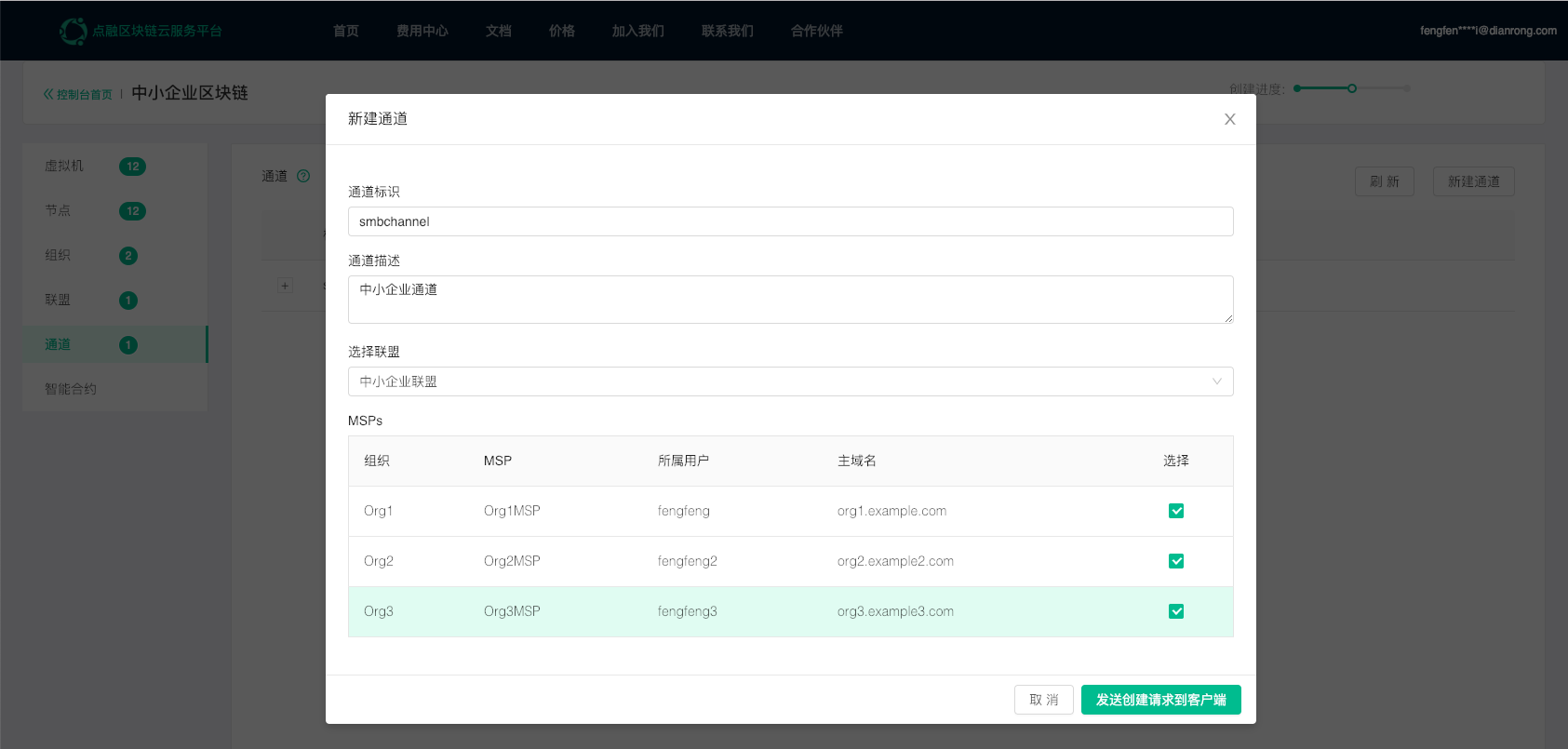Click the account email fengfen****l@dianrong.com

(x=1488, y=31)
